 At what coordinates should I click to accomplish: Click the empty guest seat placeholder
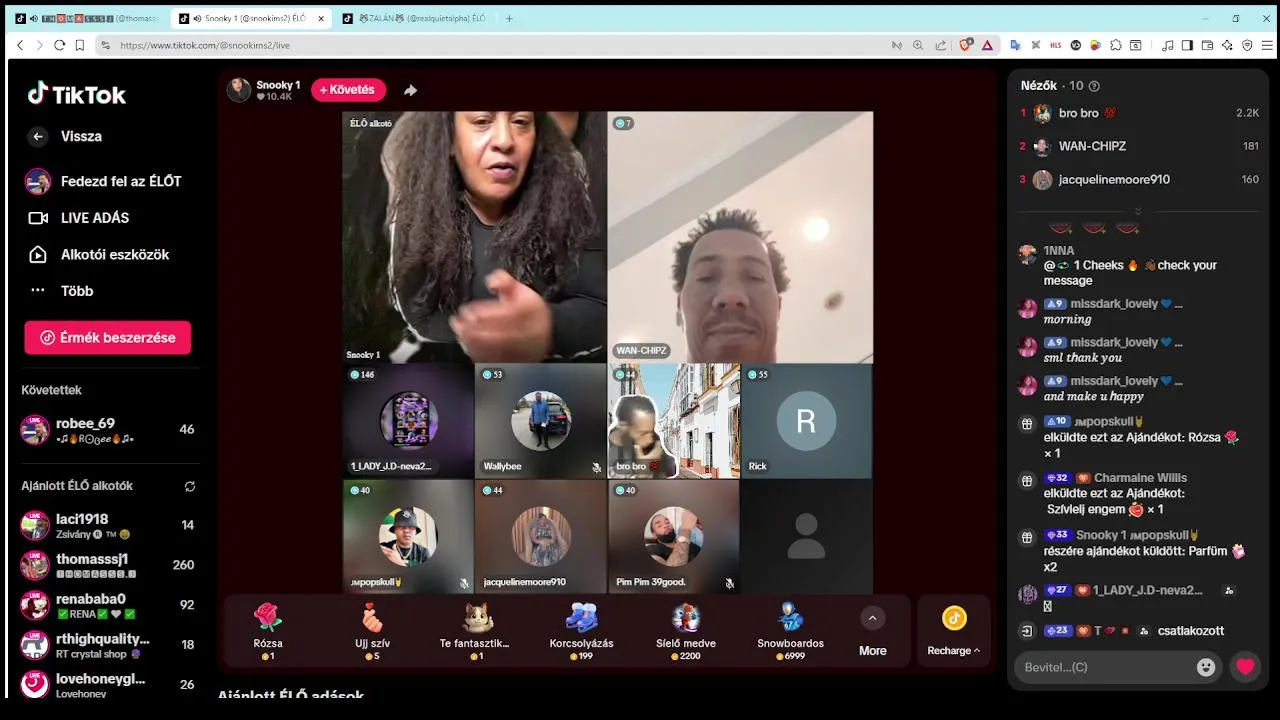pyautogui.click(x=806, y=537)
